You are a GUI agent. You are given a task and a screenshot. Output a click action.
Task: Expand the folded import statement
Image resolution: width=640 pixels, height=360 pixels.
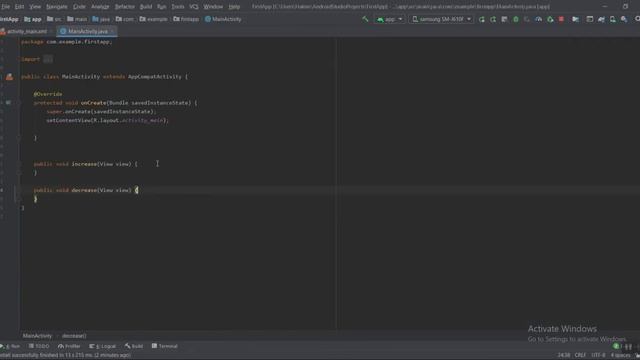[48, 59]
